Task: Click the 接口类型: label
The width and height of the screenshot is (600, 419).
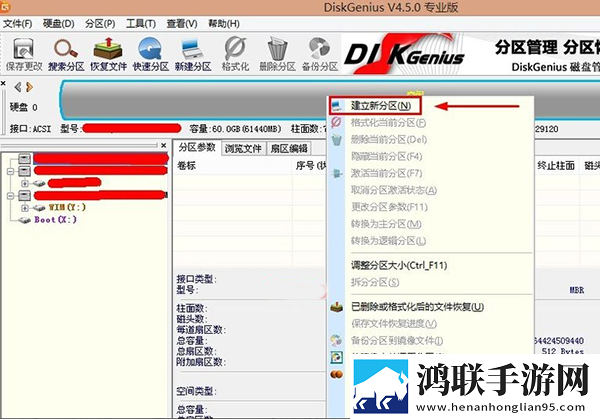Action: (x=197, y=279)
